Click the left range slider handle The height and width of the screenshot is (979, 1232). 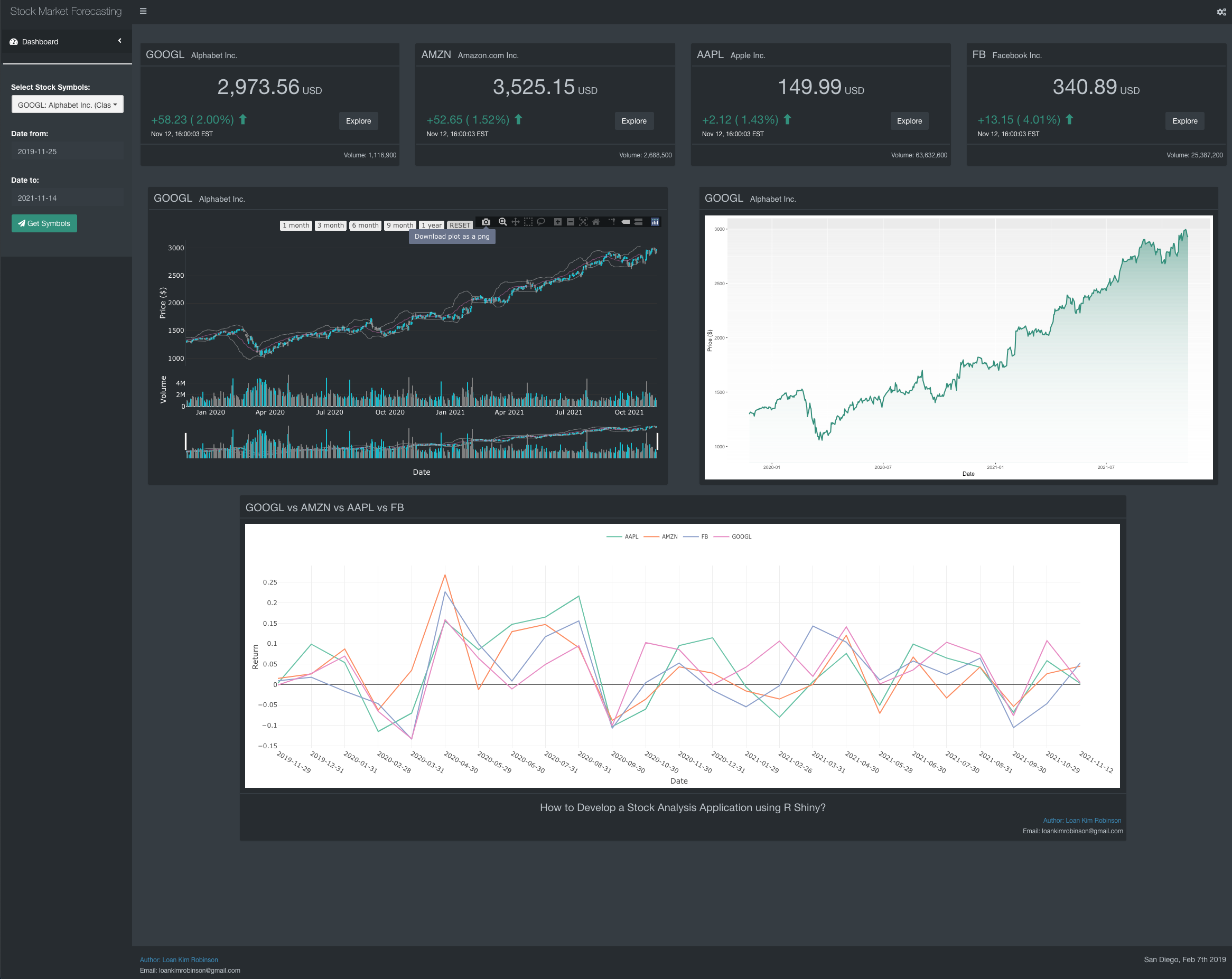(186, 441)
